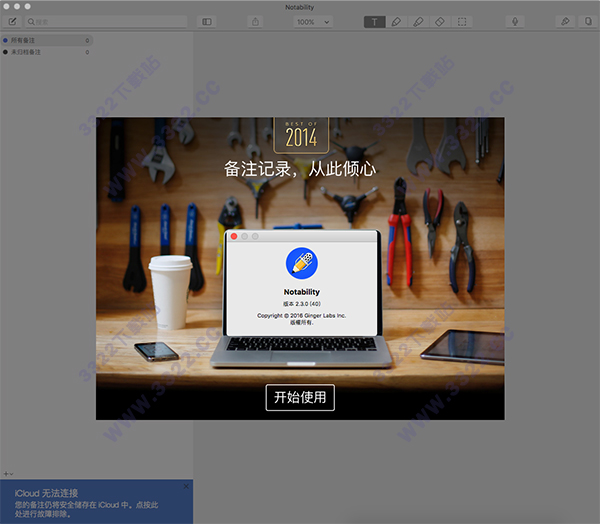This screenshot has width=600, height=524.
Task: Select the eraser tool
Action: [x=440, y=22]
